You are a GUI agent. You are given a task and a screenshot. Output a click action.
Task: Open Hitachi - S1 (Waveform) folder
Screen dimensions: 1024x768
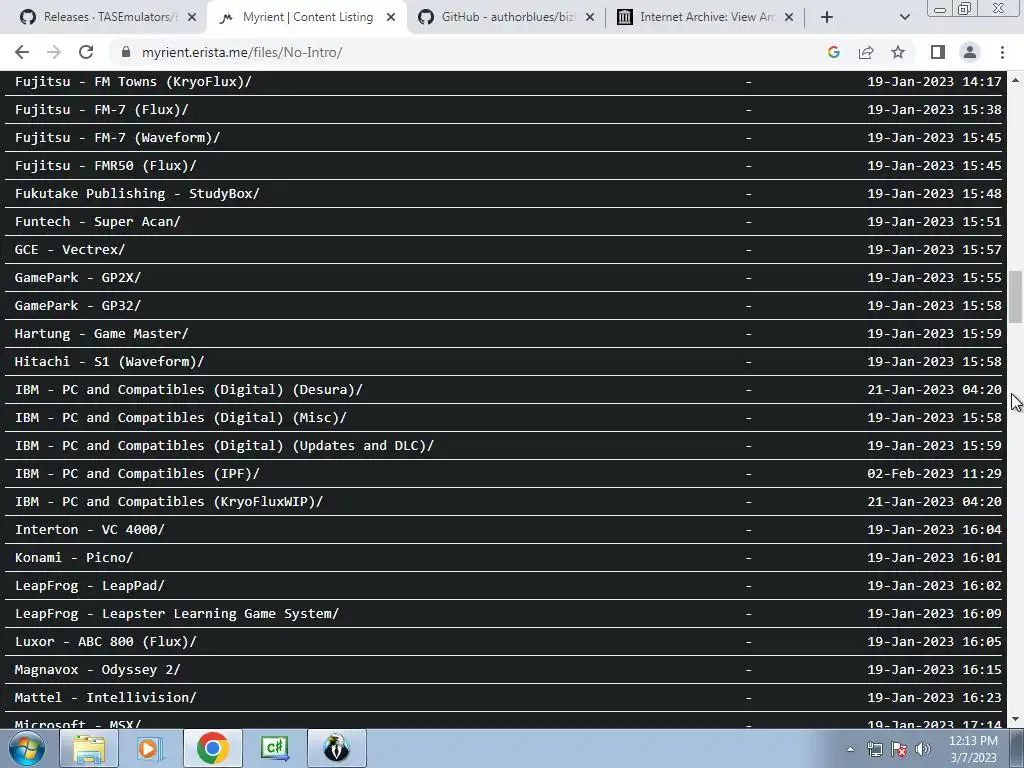coord(109,362)
